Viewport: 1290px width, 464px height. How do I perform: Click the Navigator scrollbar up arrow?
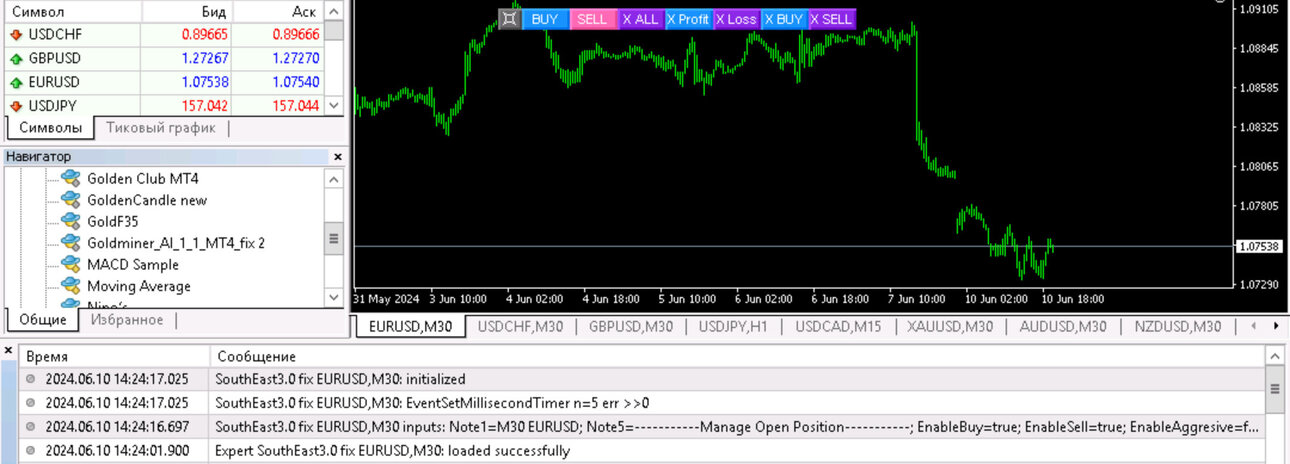[334, 178]
